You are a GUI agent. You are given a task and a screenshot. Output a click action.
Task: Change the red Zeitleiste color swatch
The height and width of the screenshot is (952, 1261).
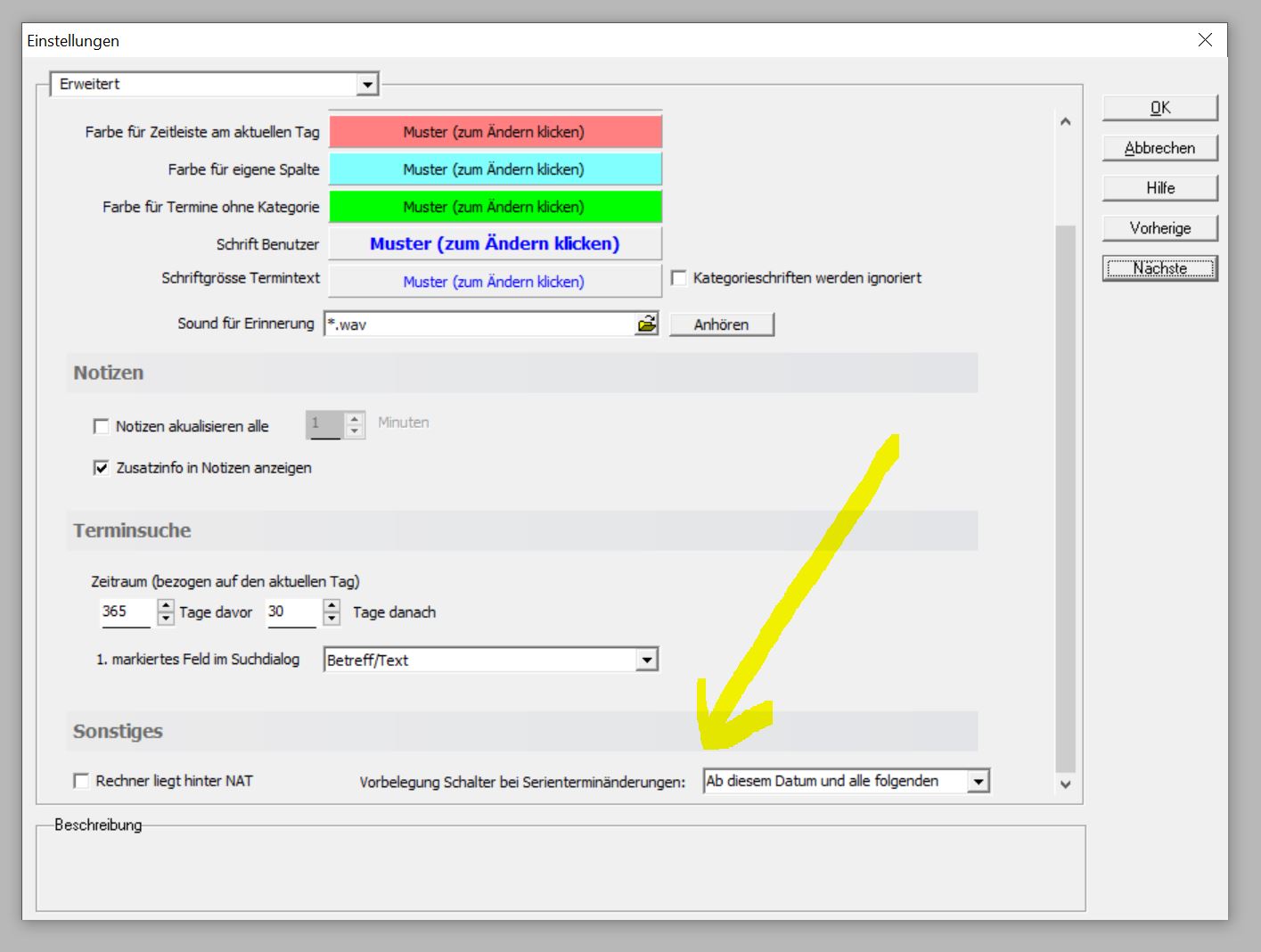(495, 132)
